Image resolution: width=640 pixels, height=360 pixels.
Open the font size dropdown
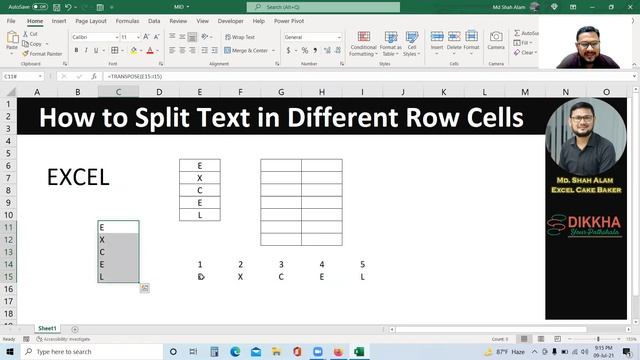pos(138,37)
